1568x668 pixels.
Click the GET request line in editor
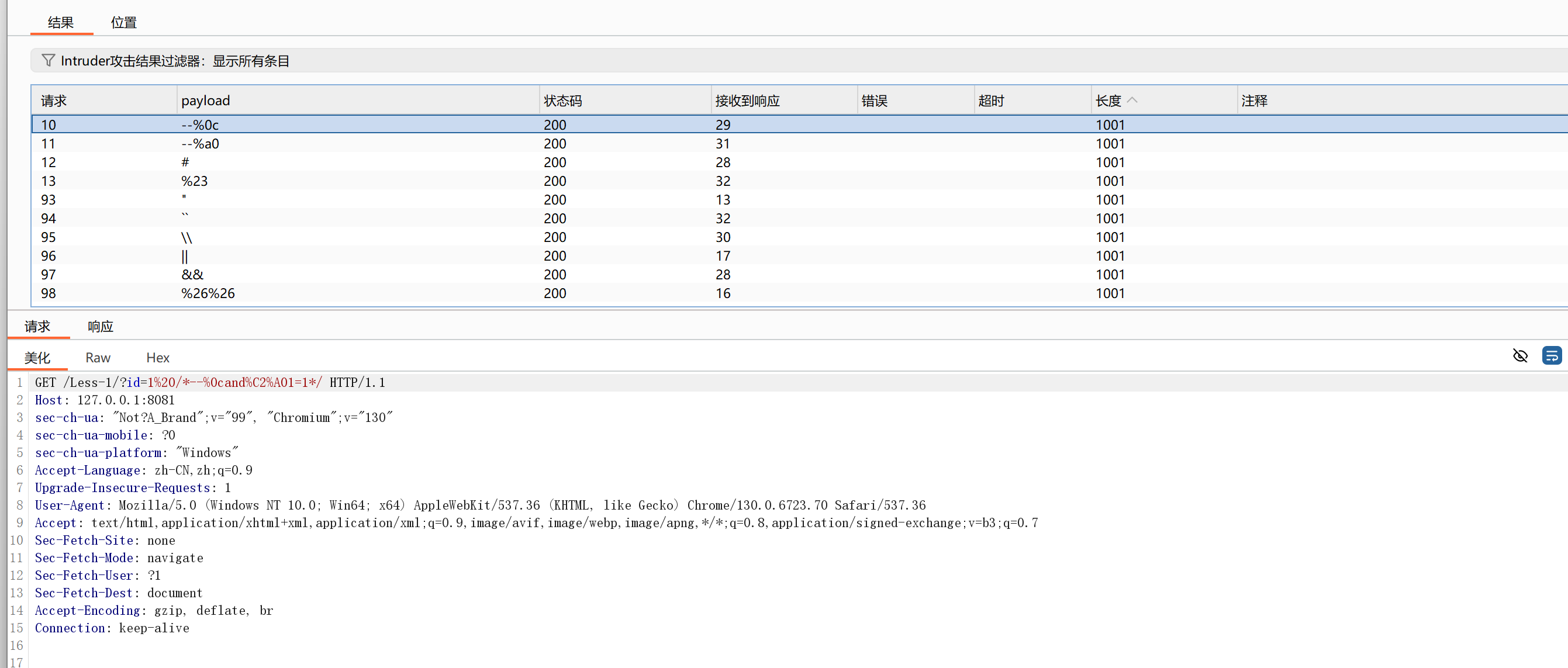[209, 383]
